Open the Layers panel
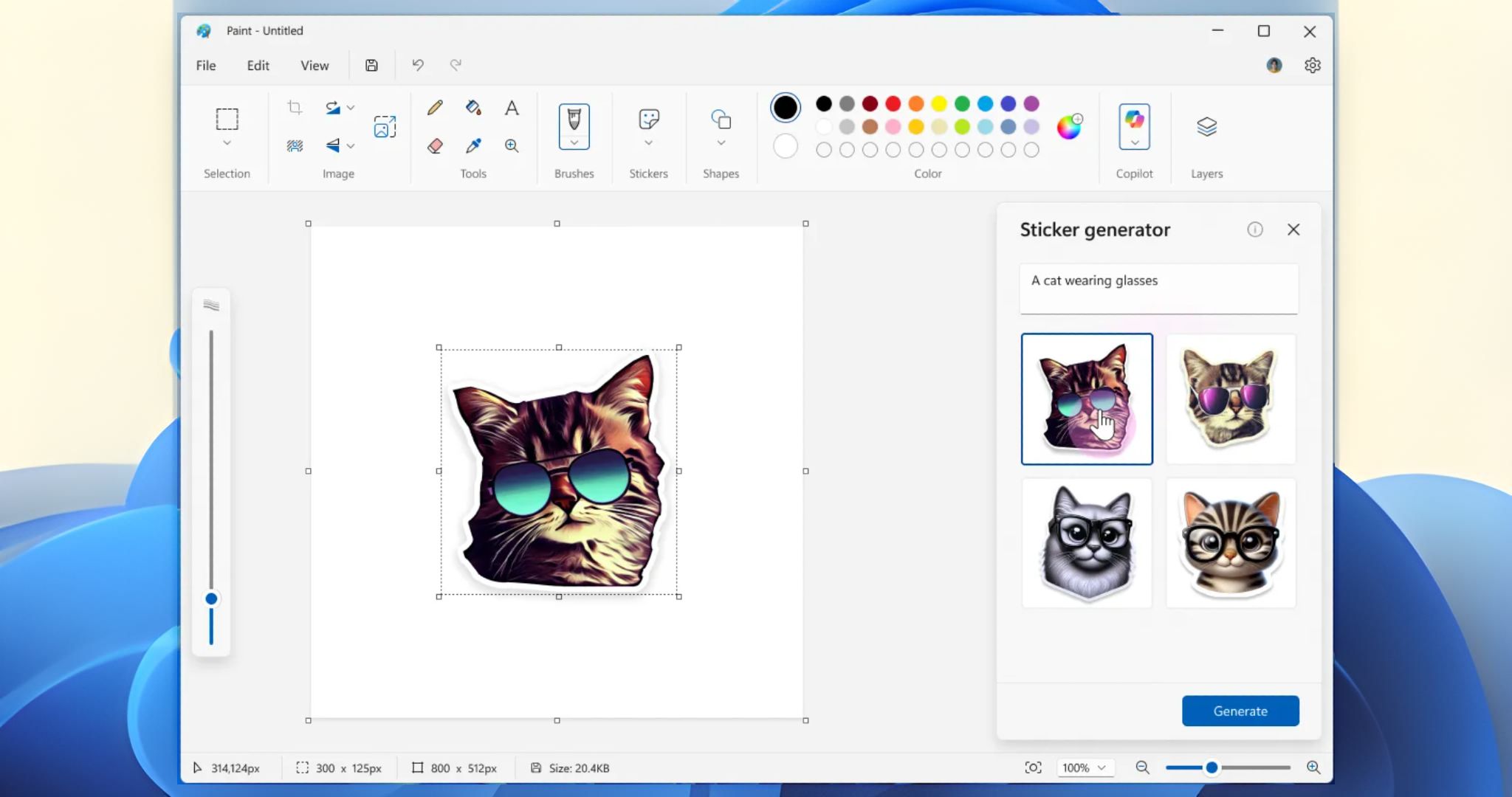Viewport: 1512px width, 797px height. (1206, 125)
